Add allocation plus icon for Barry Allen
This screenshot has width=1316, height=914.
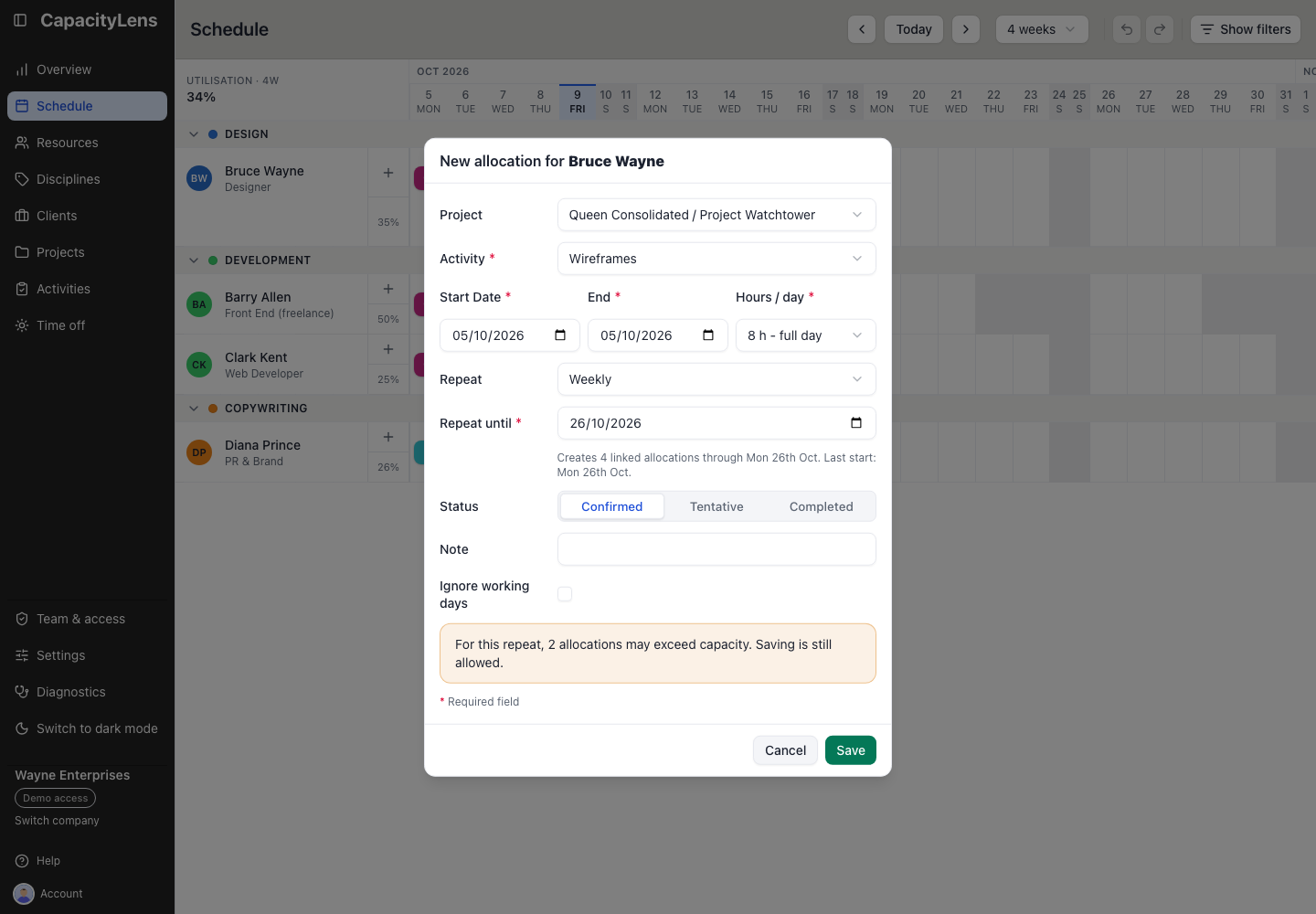(x=388, y=289)
